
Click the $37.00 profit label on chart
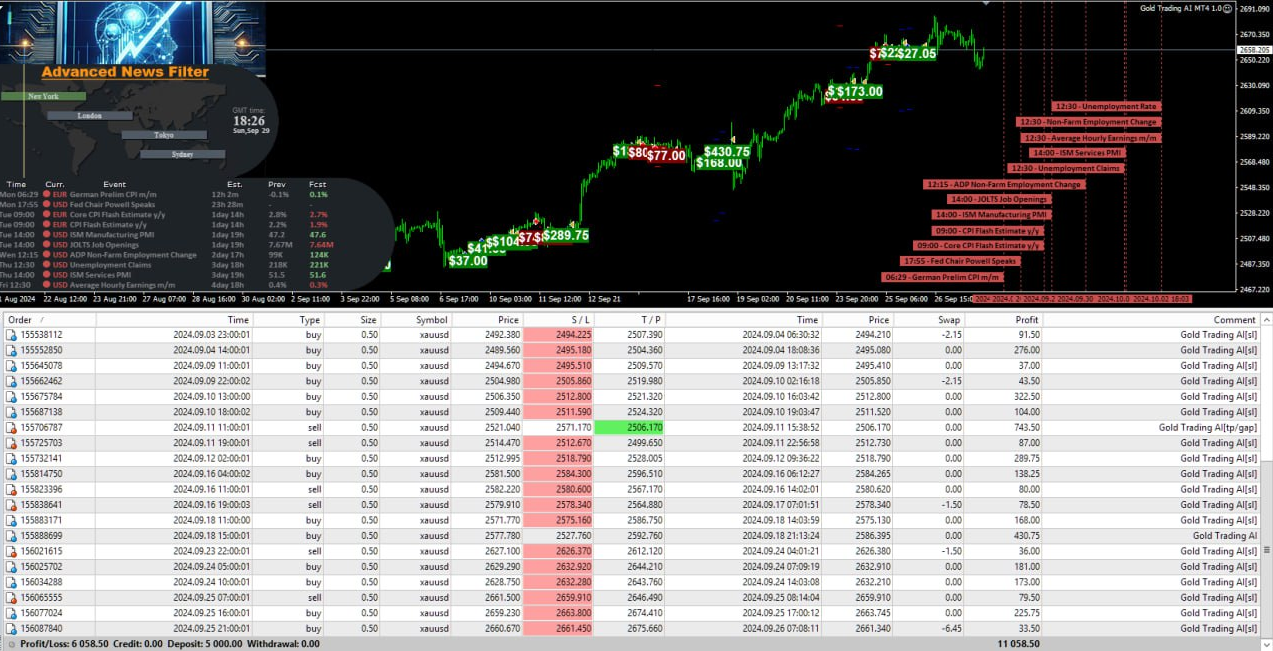[467, 261]
